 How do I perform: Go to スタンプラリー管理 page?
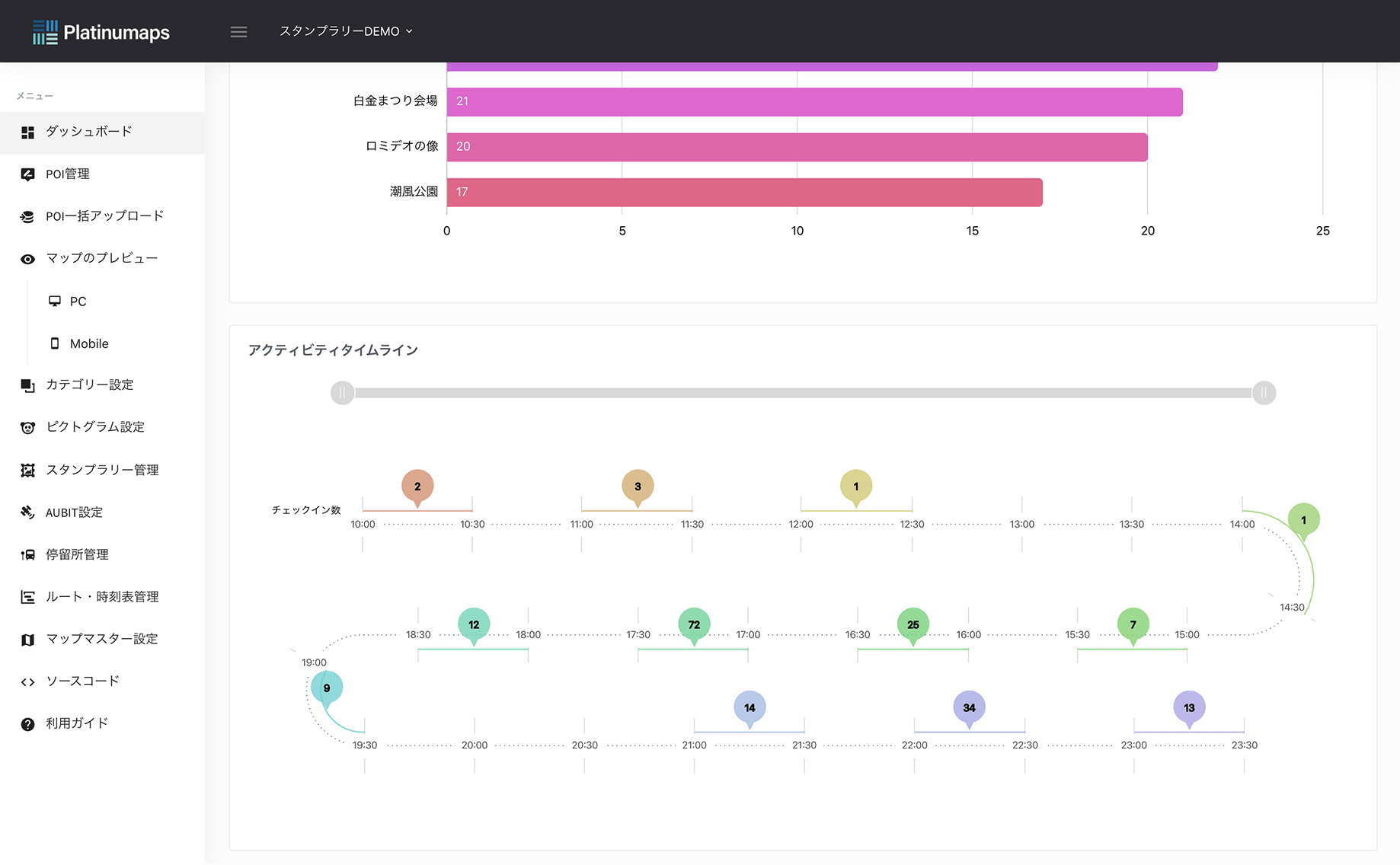102,470
